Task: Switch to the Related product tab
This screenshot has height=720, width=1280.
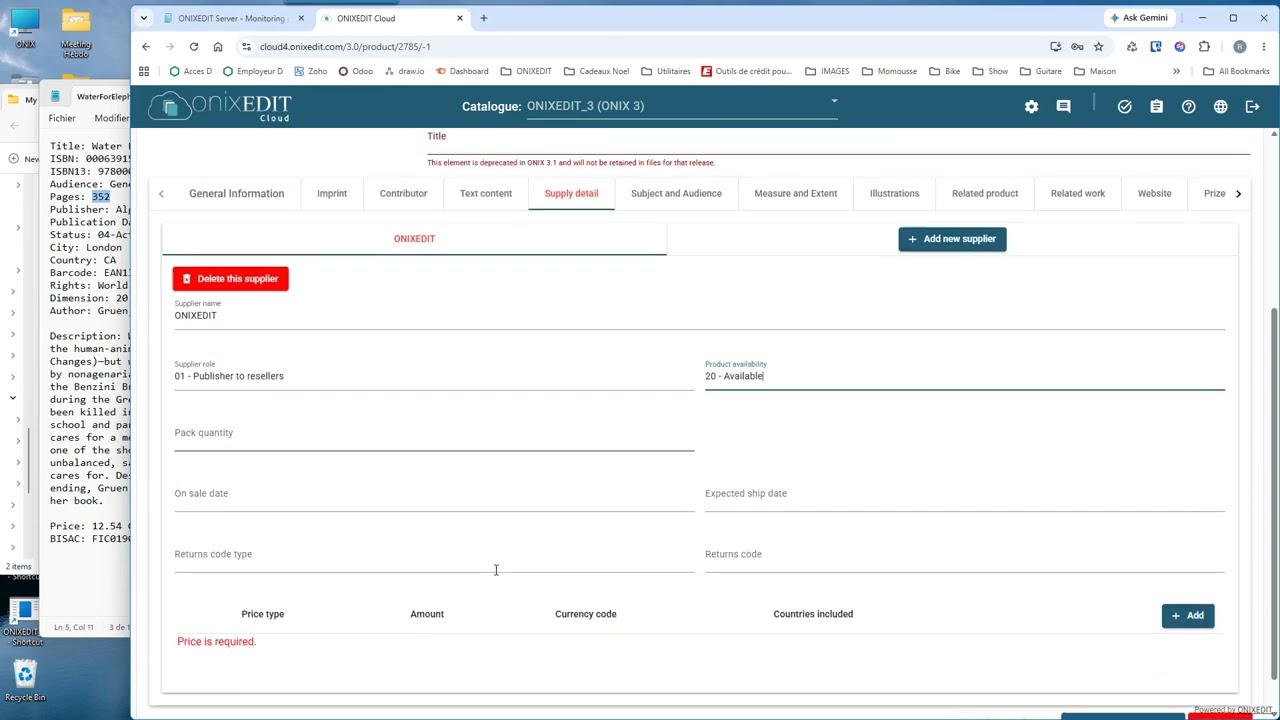Action: [x=985, y=193]
